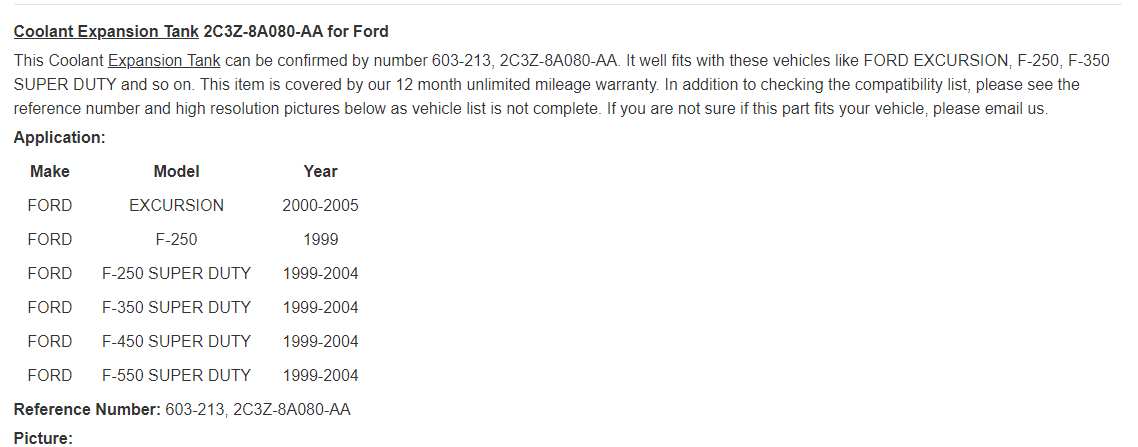
Task: Click the 2C3Z-8A080-AA for Ford title text
Action: 296,32
